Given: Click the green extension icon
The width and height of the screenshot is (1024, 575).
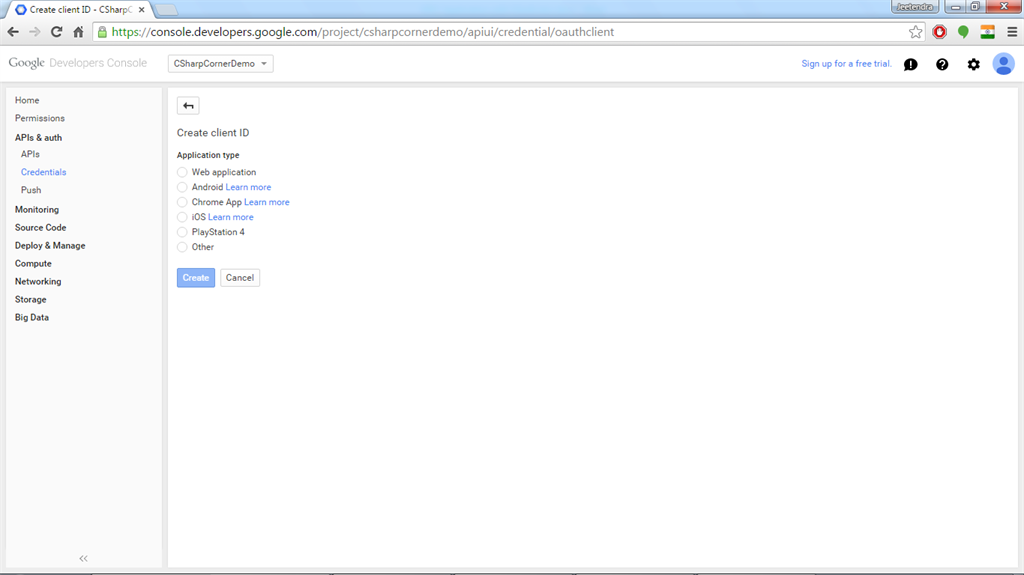Looking at the screenshot, I should click(x=963, y=32).
